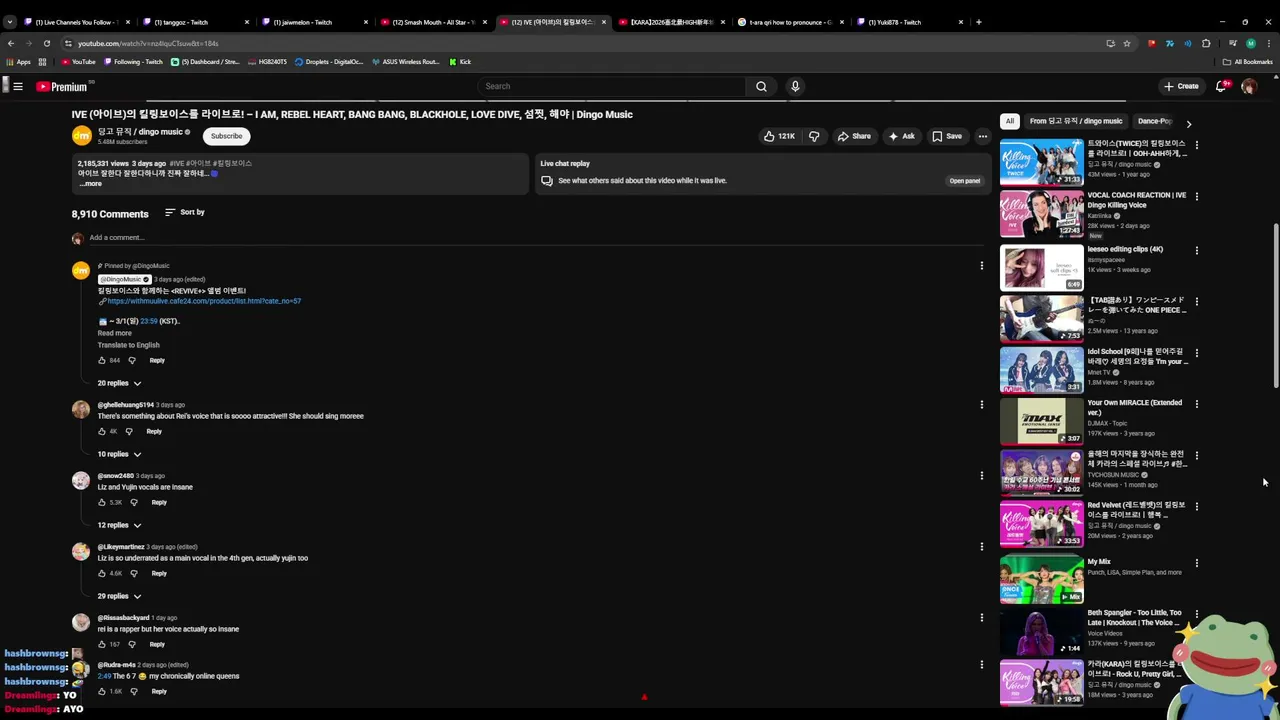Expand 29 replies under @Likeymartinez comment
Image resolution: width=1280 pixels, height=720 pixels.
click(x=119, y=596)
